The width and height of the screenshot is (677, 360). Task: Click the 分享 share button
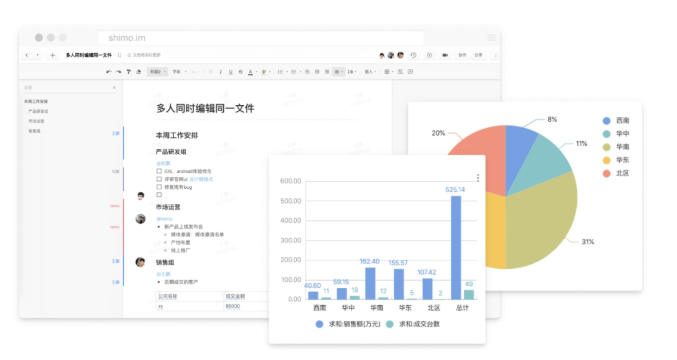(478, 55)
